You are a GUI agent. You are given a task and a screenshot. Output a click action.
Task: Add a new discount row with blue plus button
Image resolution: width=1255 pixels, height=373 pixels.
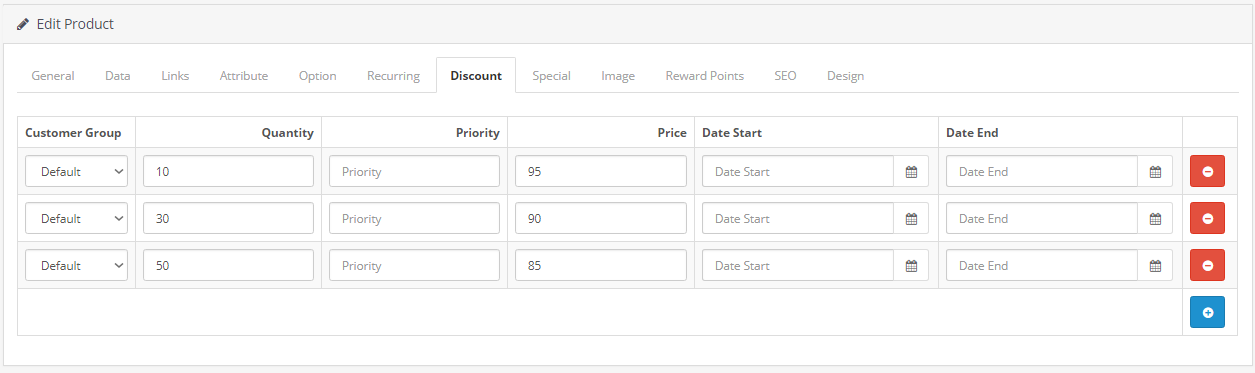1207,312
